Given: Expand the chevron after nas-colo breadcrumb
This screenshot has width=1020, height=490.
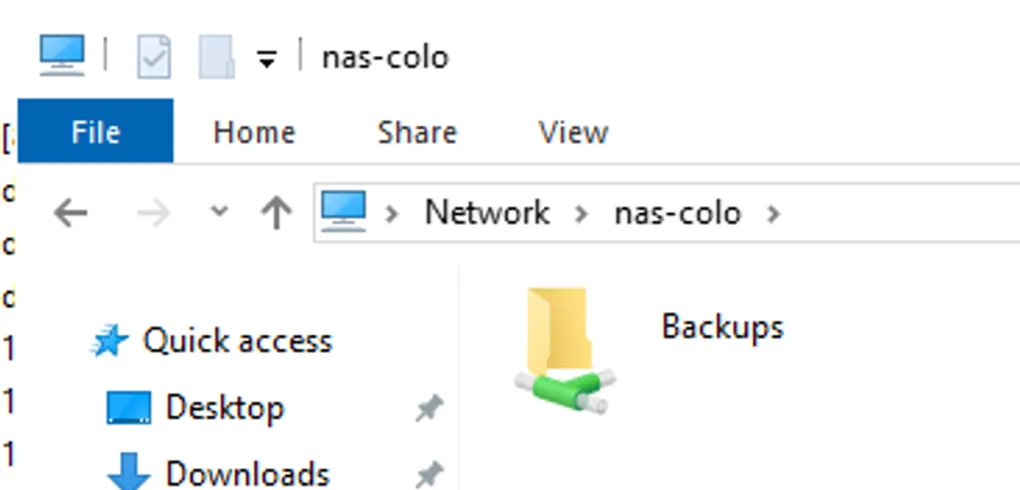Looking at the screenshot, I should [773, 213].
